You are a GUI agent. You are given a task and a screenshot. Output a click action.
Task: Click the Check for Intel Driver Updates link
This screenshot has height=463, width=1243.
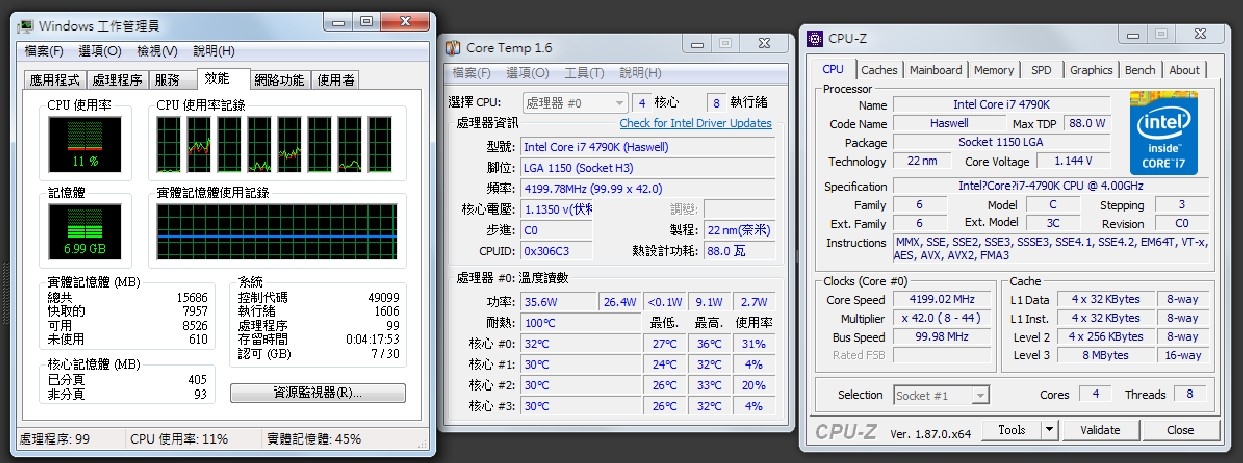[695, 123]
